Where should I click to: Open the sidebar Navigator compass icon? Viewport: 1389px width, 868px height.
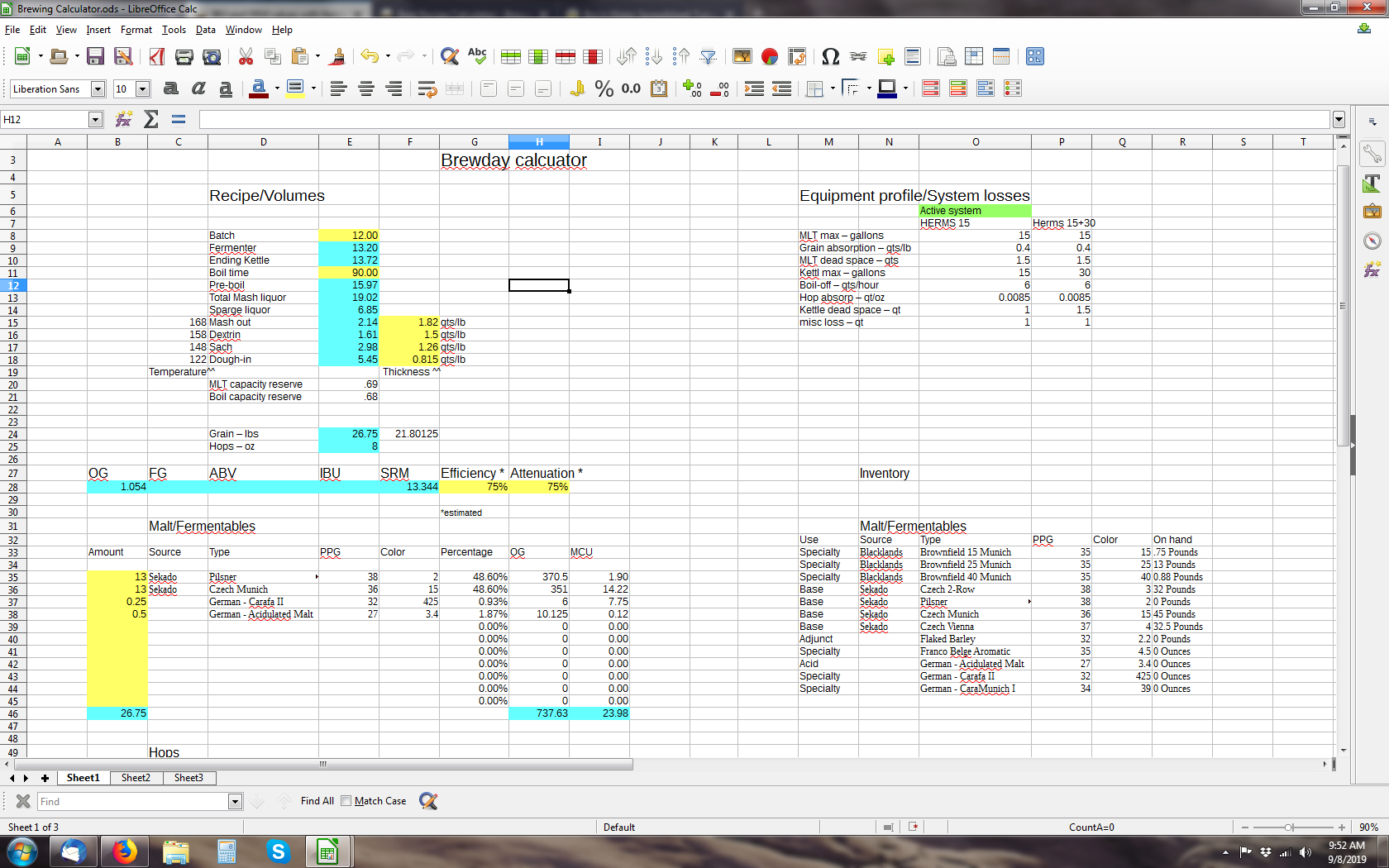tap(1372, 241)
